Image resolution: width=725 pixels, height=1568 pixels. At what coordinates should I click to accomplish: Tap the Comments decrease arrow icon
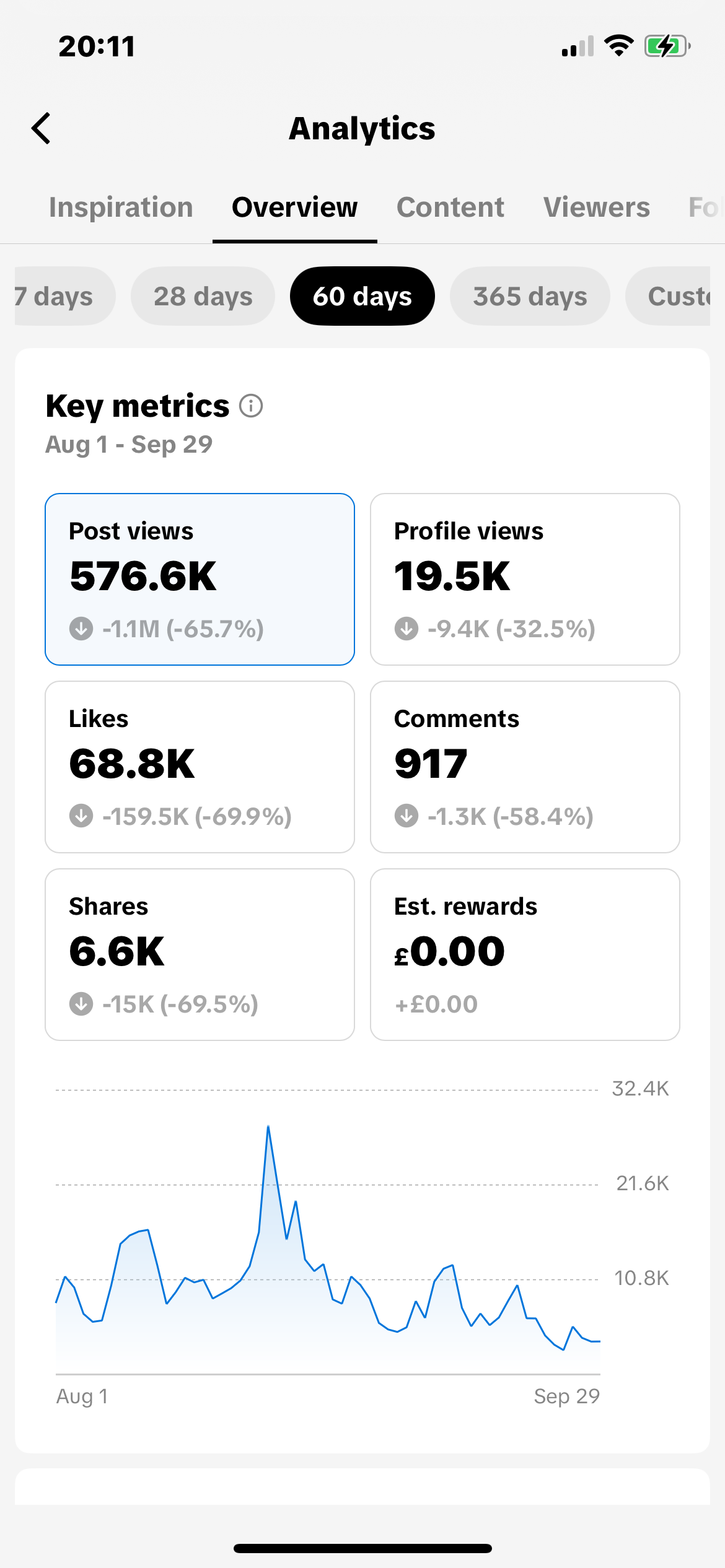tap(406, 816)
